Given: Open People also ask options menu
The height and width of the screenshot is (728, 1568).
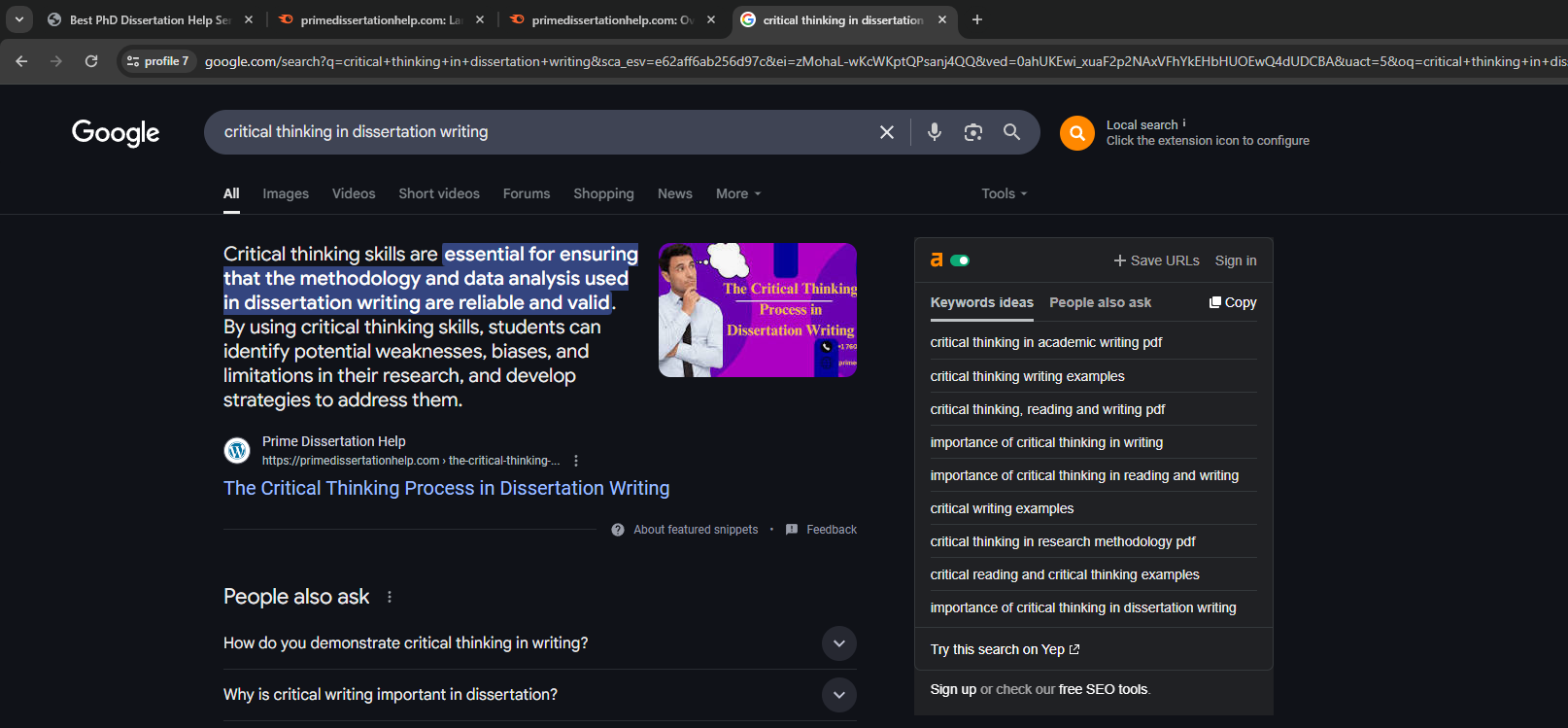Looking at the screenshot, I should click(390, 597).
